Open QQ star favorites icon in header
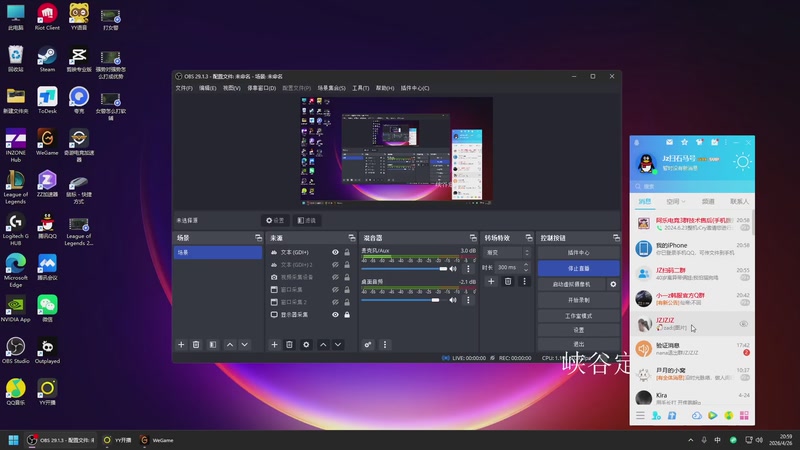The width and height of the screenshot is (800, 450). click(684, 142)
